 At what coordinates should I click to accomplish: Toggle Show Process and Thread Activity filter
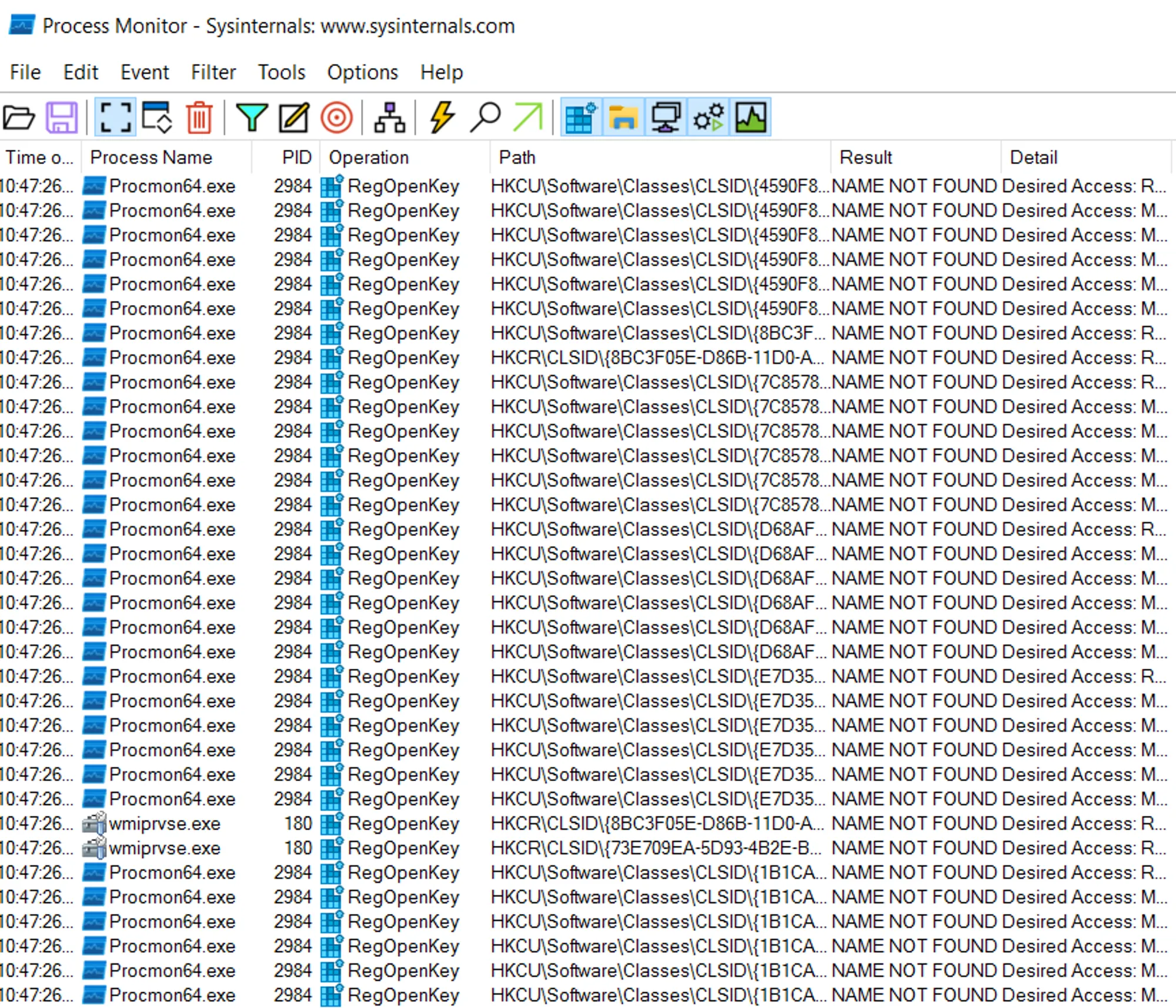tap(708, 118)
